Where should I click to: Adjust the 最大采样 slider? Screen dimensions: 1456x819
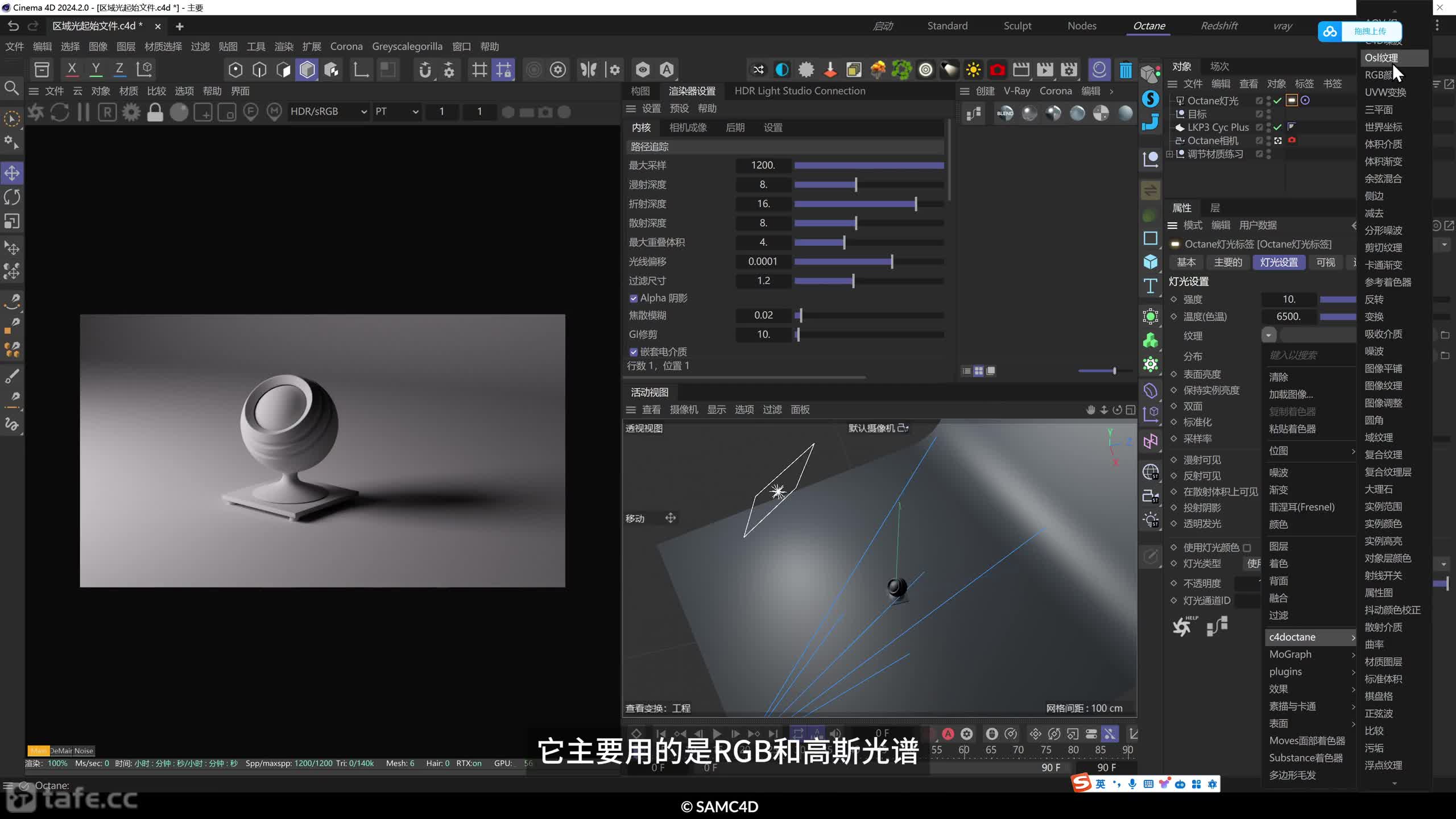click(x=869, y=166)
